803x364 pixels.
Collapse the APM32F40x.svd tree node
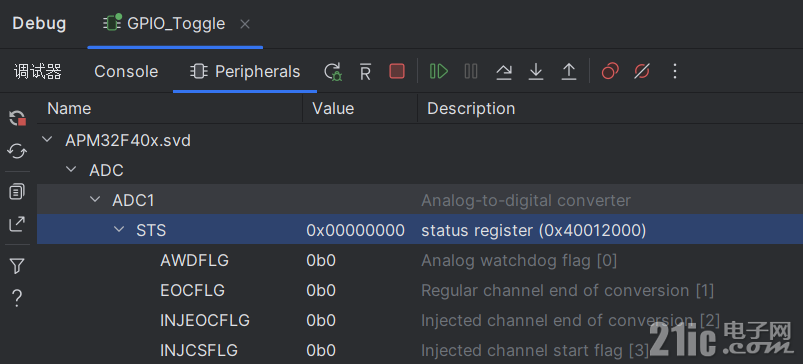pos(48,139)
